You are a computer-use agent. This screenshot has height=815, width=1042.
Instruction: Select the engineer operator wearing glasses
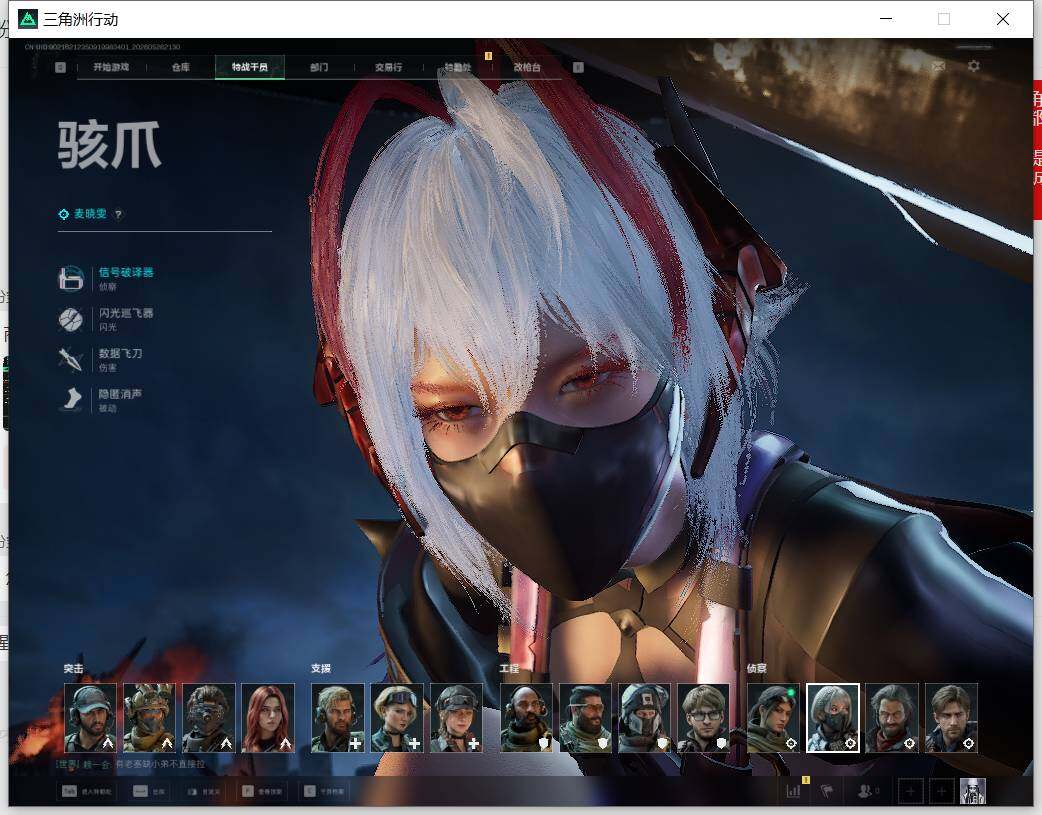click(704, 718)
